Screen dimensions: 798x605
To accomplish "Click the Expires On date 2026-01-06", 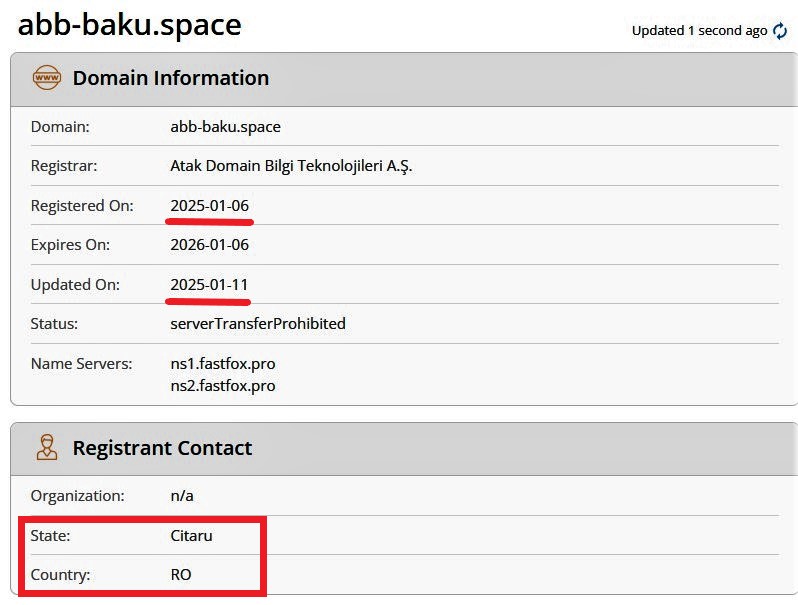I will pyautogui.click(x=209, y=244).
